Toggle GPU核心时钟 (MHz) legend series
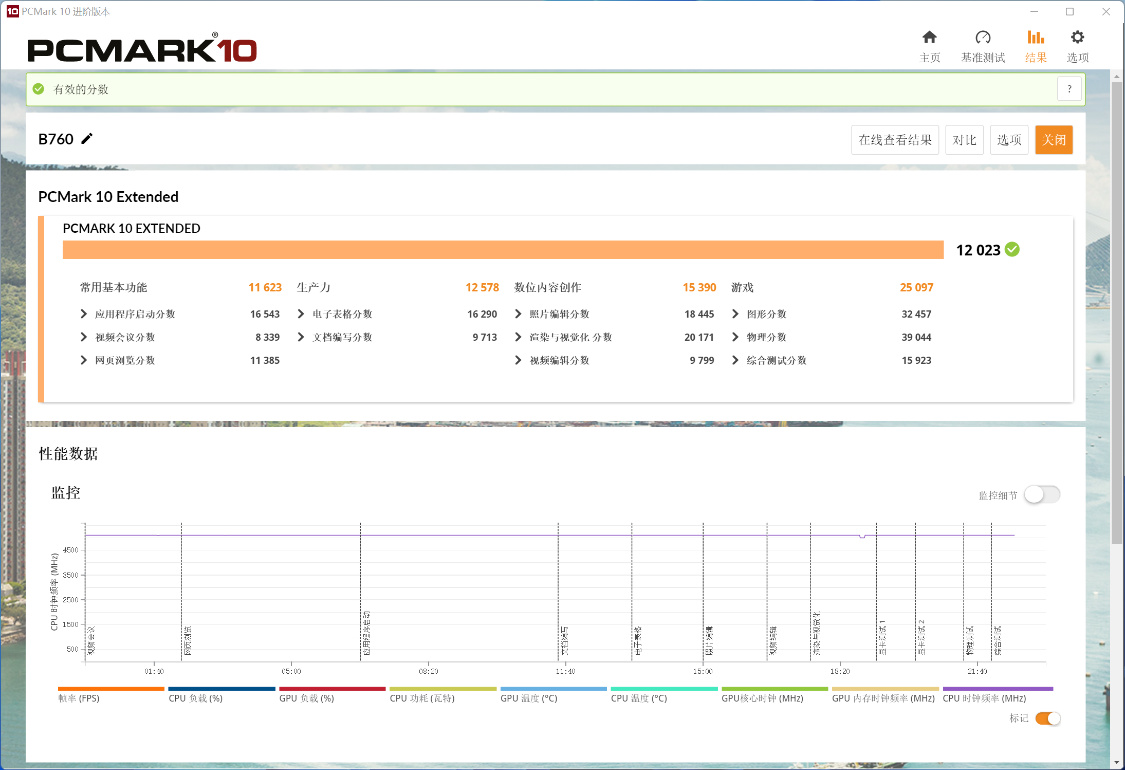The height and width of the screenshot is (770, 1125). (x=775, y=695)
